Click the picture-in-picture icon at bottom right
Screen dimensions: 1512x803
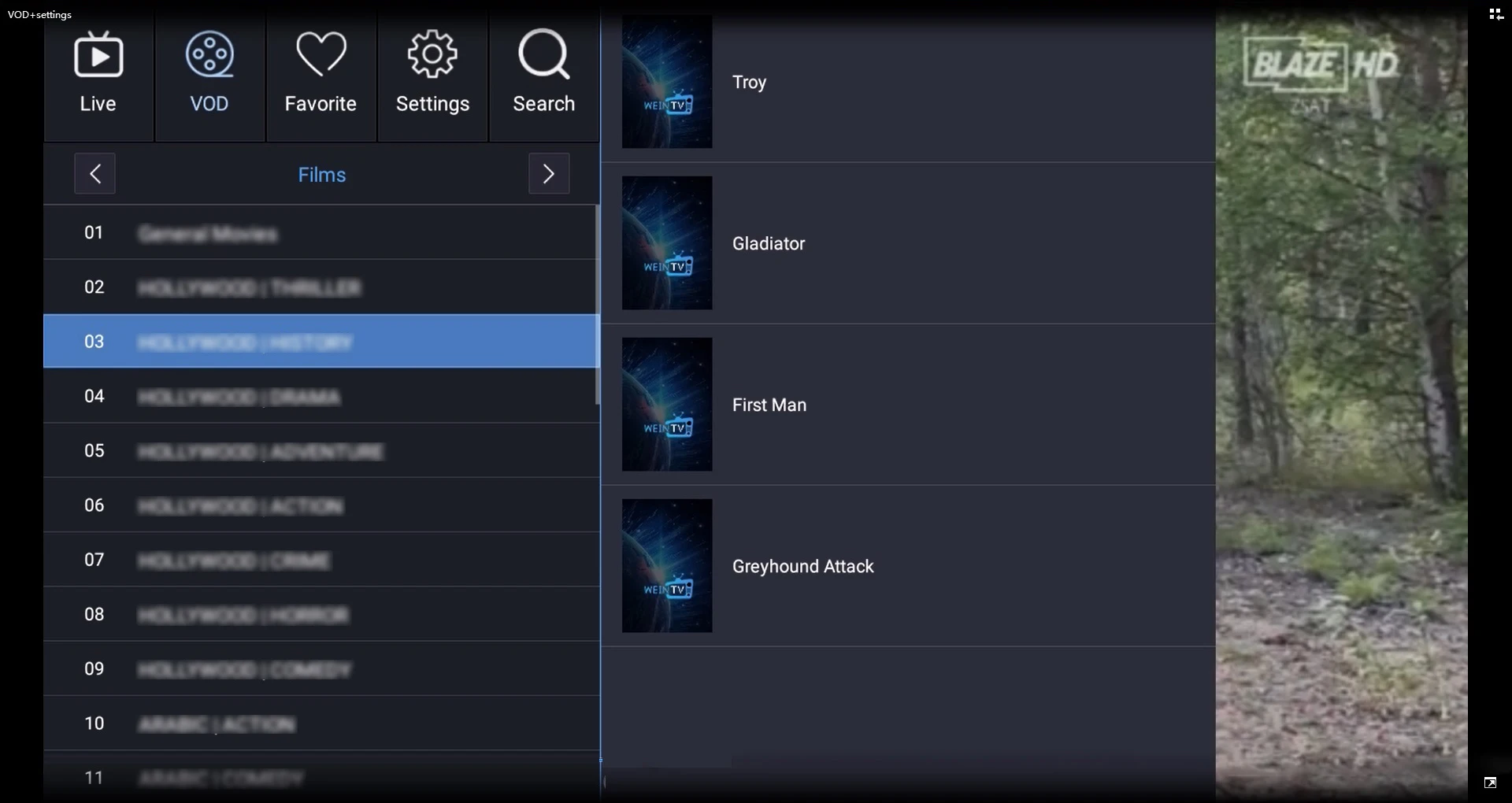(x=1490, y=783)
